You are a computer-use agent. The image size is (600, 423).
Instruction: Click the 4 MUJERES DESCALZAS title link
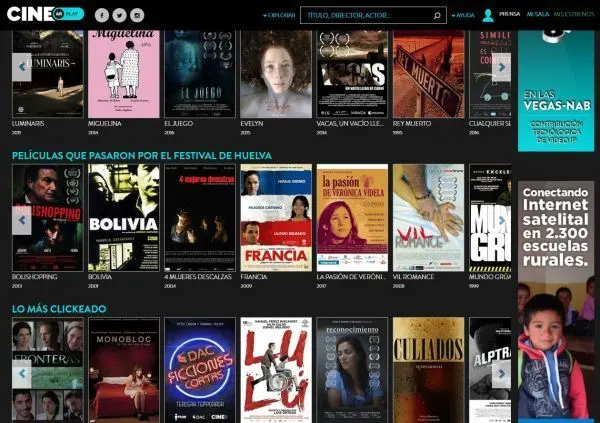point(198,277)
